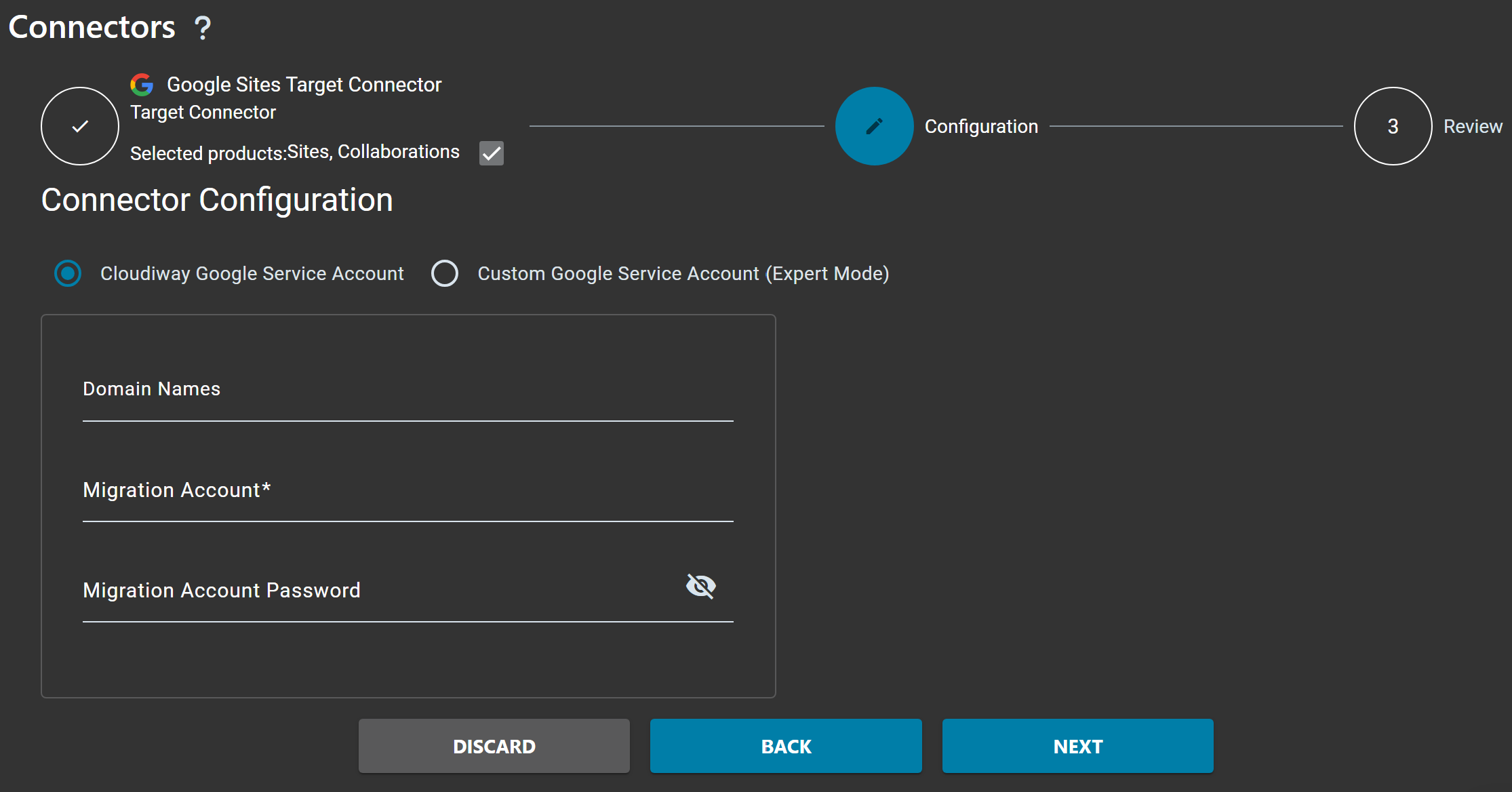Open the Connectors help question mark

(x=202, y=28)
